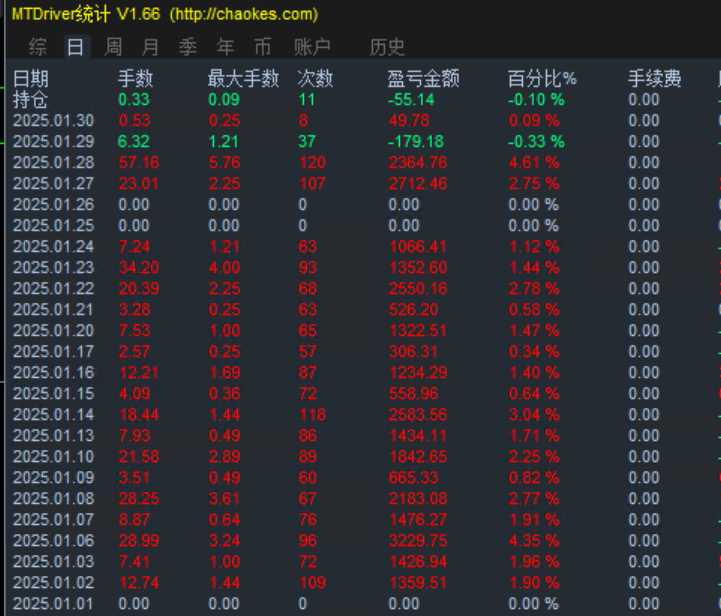Viewport: 721px width, 616px height.
Task: Click the percentage value 4.35 %
Action: point(534,541)
